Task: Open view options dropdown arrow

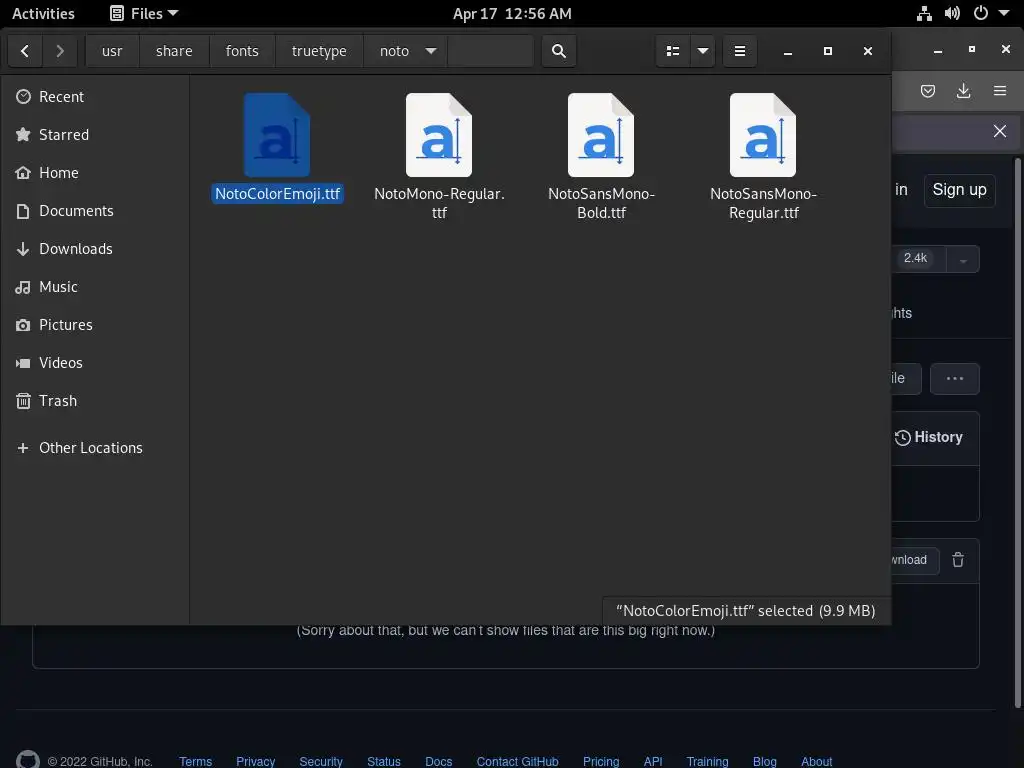Action: (x=703, y=51)
